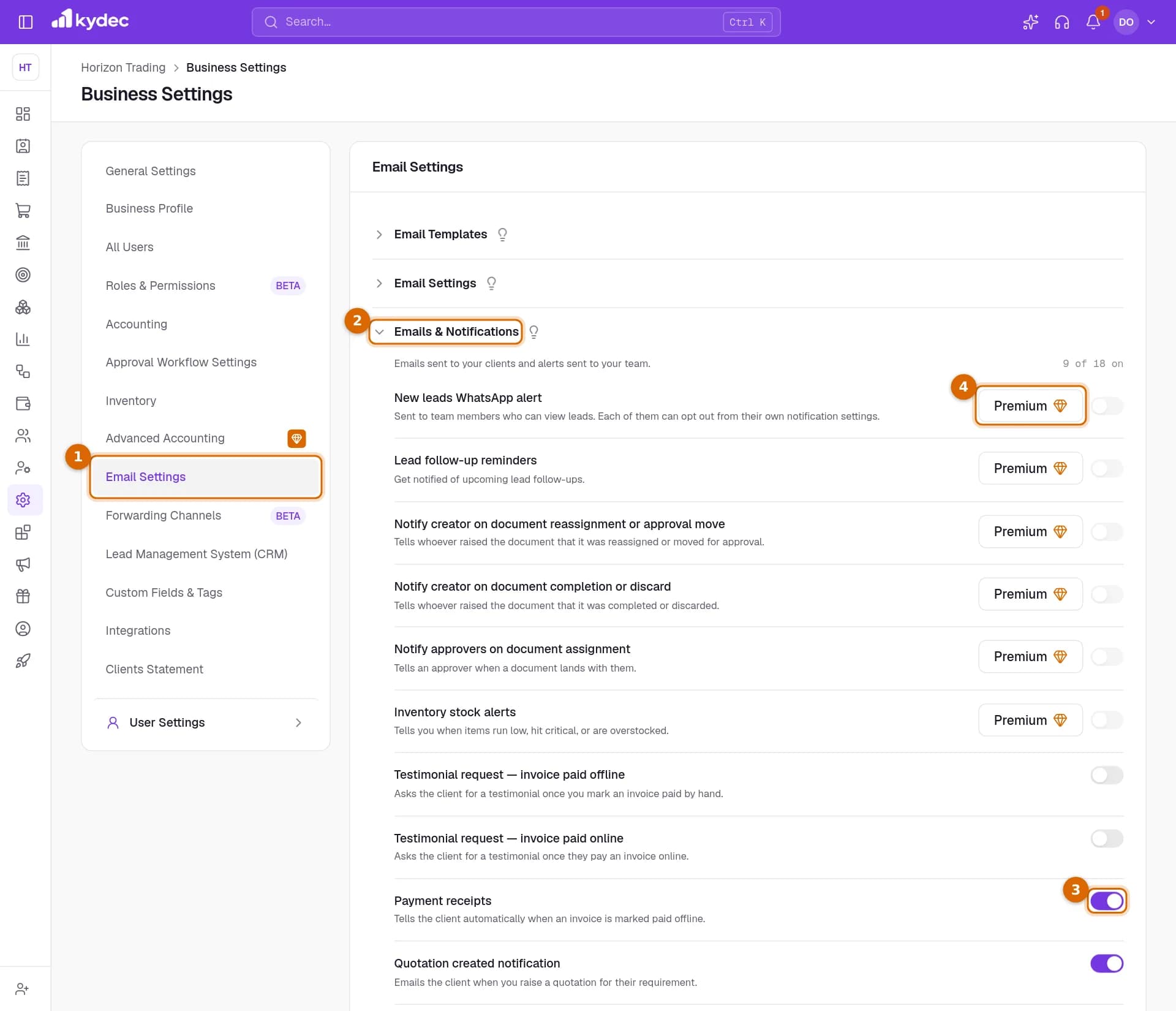The width and height of the screenshot is (1176, 1011).
Task: Open the notifications bell
Action: [1093, 22]
